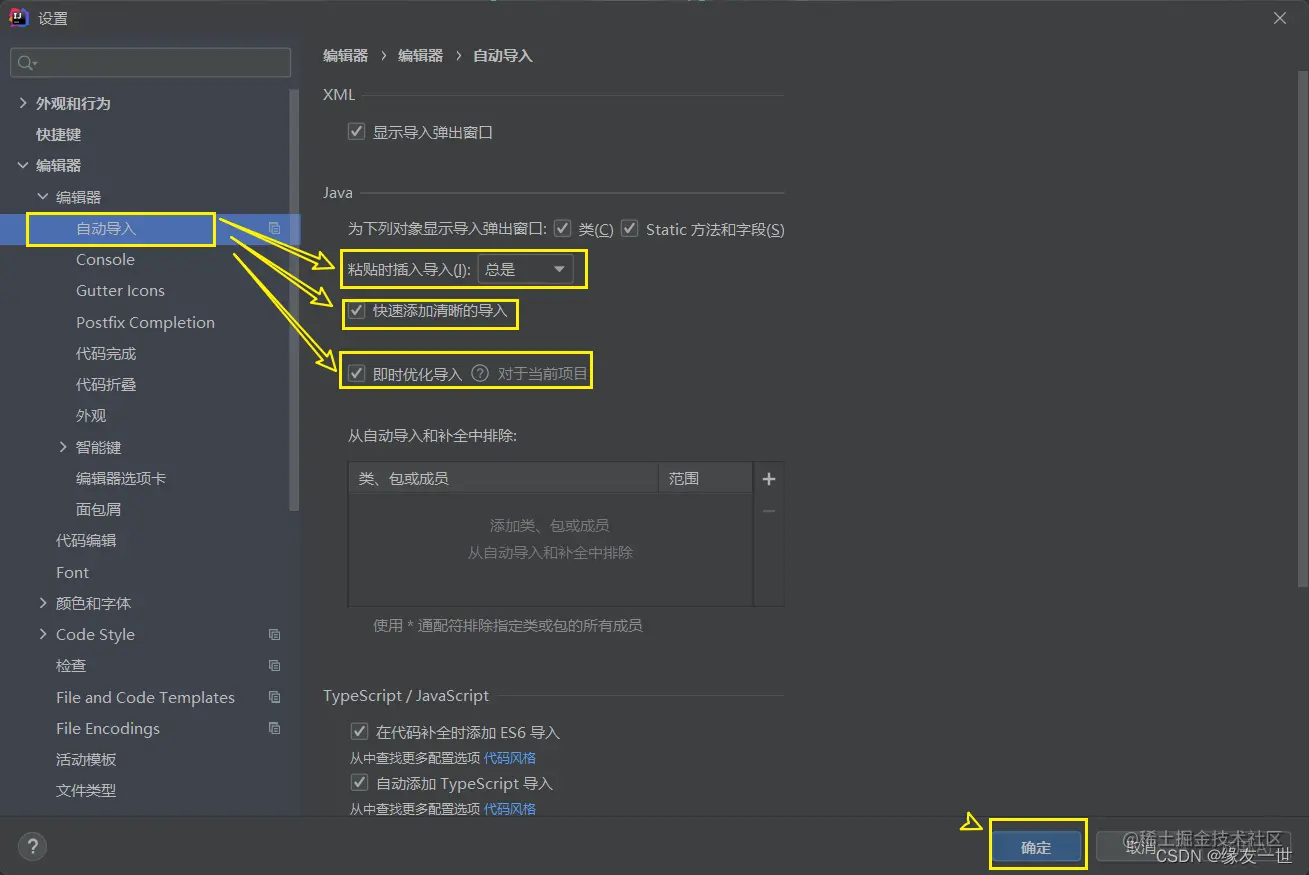Click the copy icon beside File Encodings
This screenshot has height=875, width=1309.
(x=274, y=729)
